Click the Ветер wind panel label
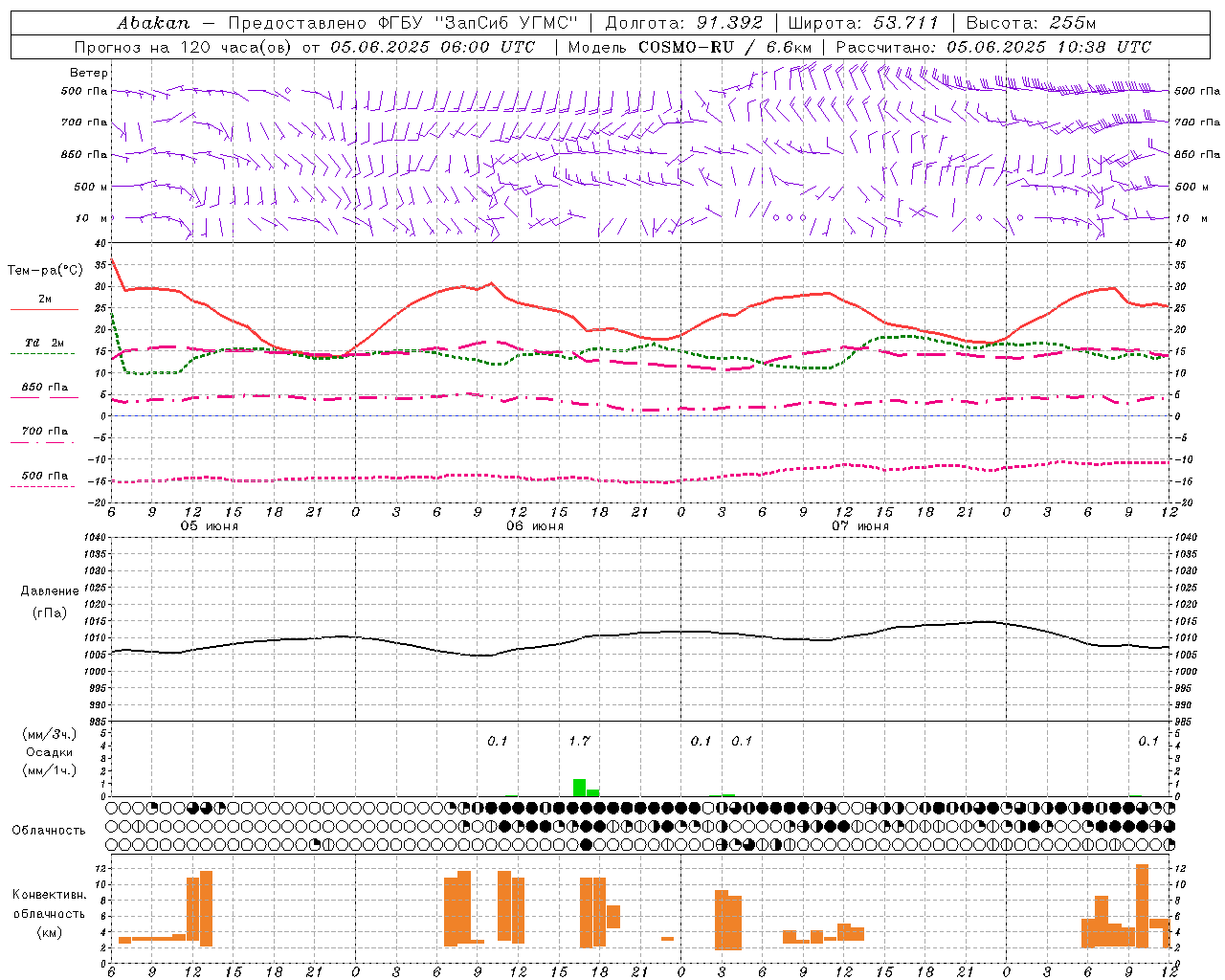Image resolution: width=1225 pixels, height=980 pixels. [88, 73]
